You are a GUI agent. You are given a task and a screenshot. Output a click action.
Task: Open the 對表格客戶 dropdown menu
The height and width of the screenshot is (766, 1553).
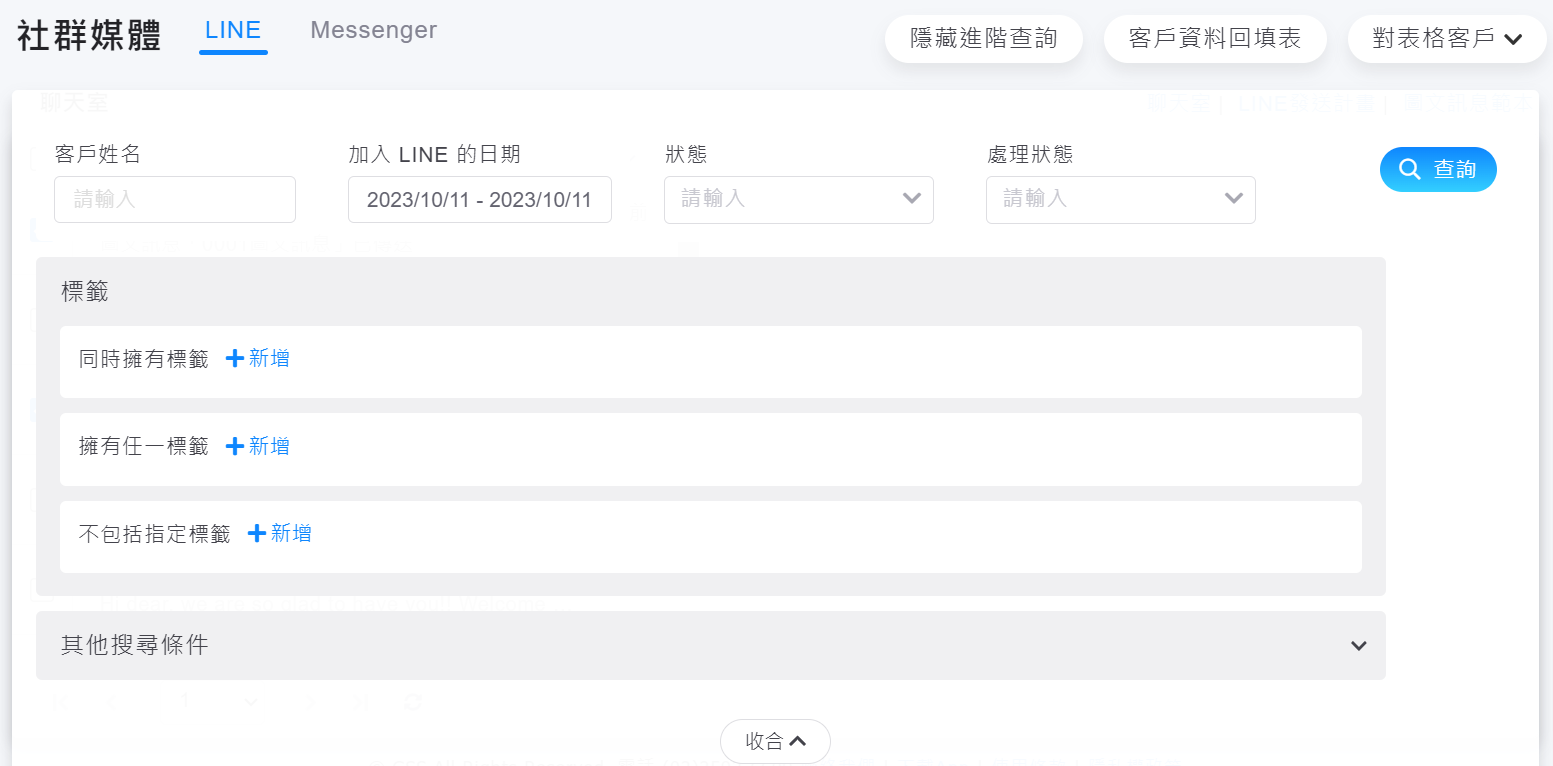click(1446, 39)
